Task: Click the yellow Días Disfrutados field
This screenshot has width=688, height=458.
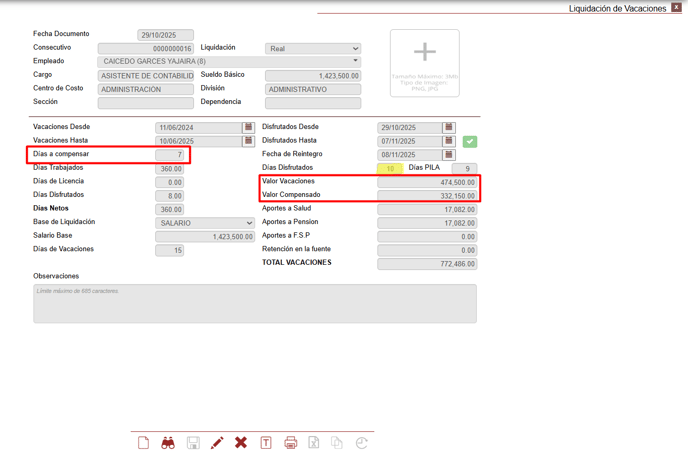Action: 390,169
